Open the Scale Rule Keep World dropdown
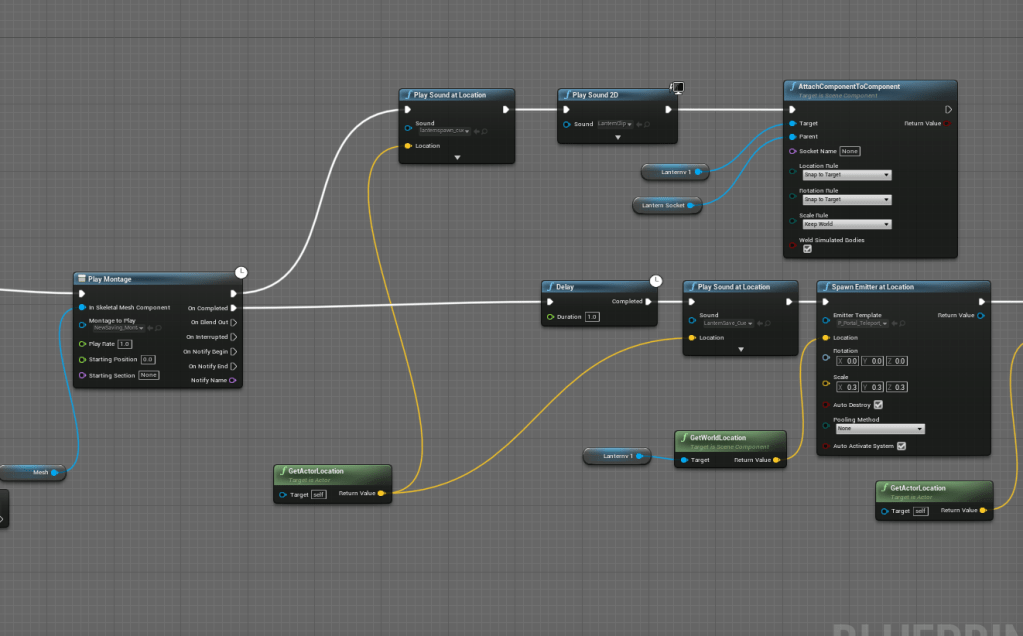The image size is (1023, 636). (845, 224)
